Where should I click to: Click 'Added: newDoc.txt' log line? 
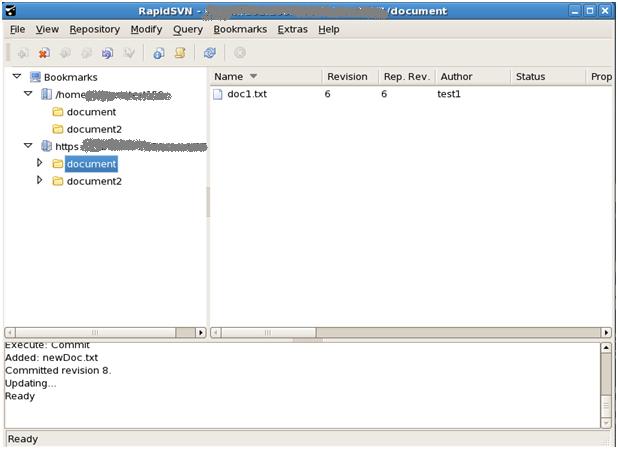(52, 358)
